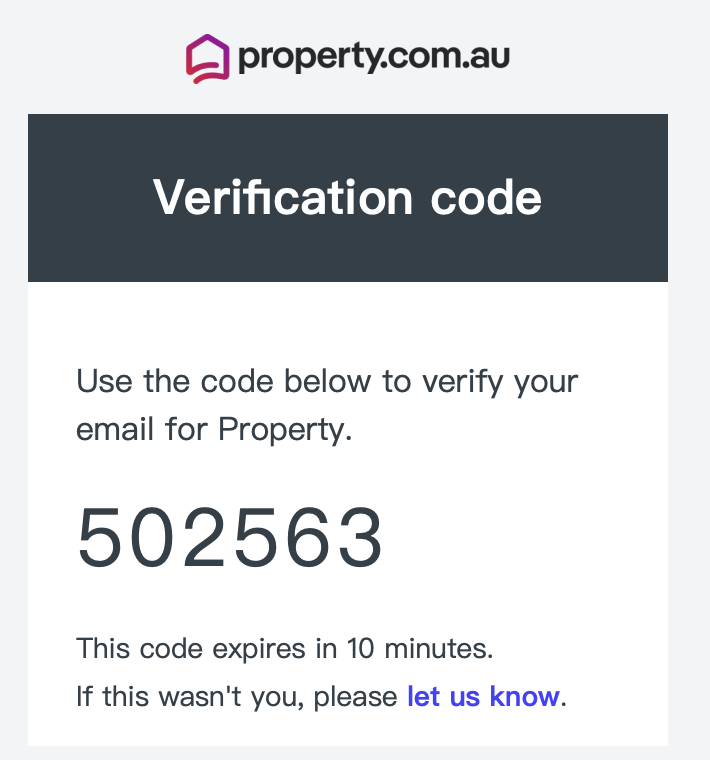Click the first digit 5 of the code
The width and height of the screenshot is (710, 760).
click(99, 537)
